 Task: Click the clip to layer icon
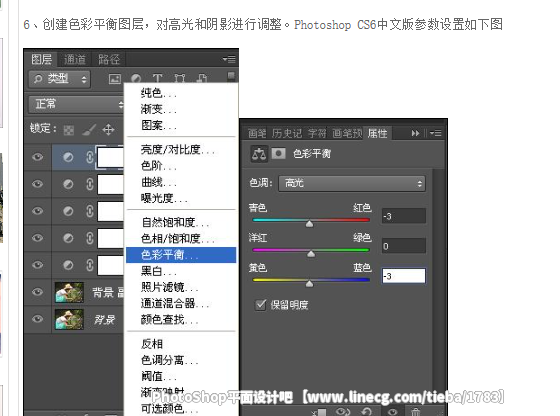tap(319, 412)
